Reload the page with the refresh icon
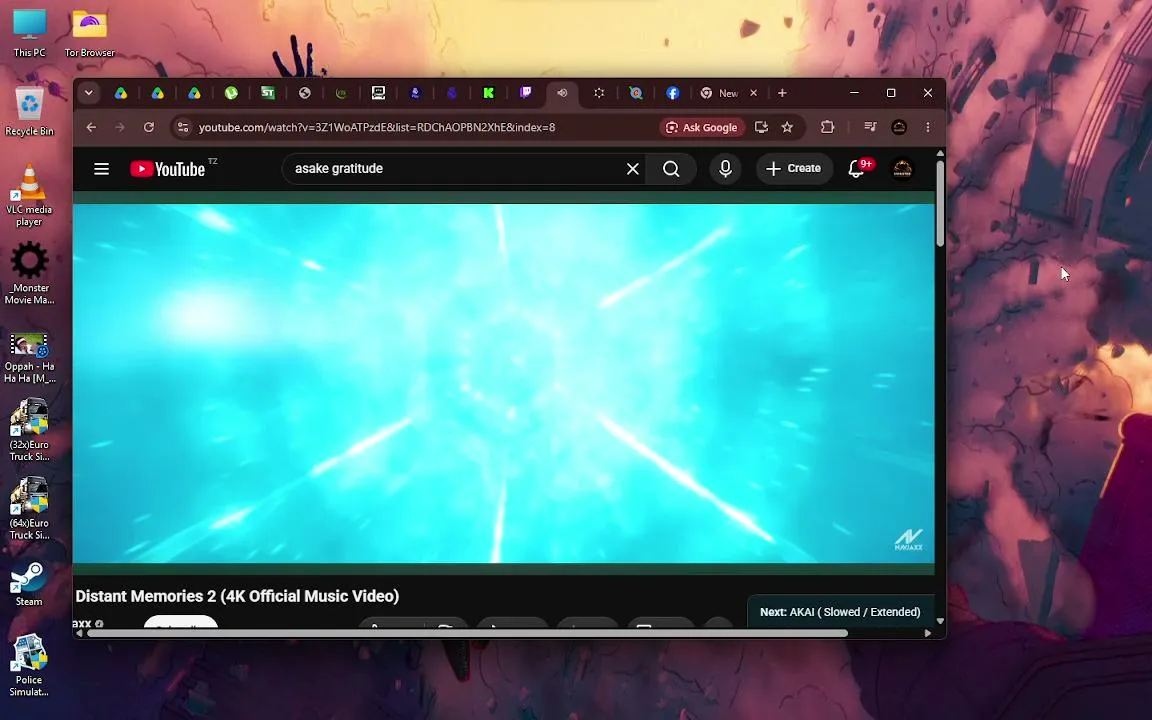This screenshot has width=1152, height=720. coord(149,127)
